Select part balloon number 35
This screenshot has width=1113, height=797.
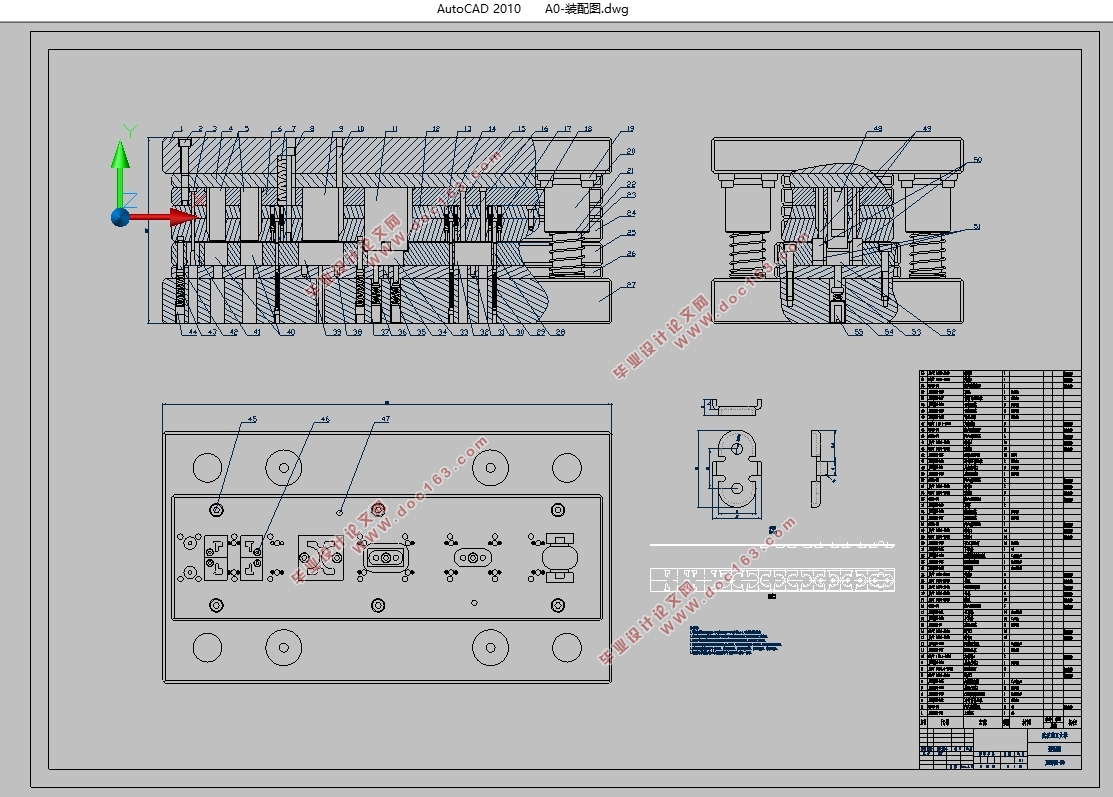tap(421, 332)
